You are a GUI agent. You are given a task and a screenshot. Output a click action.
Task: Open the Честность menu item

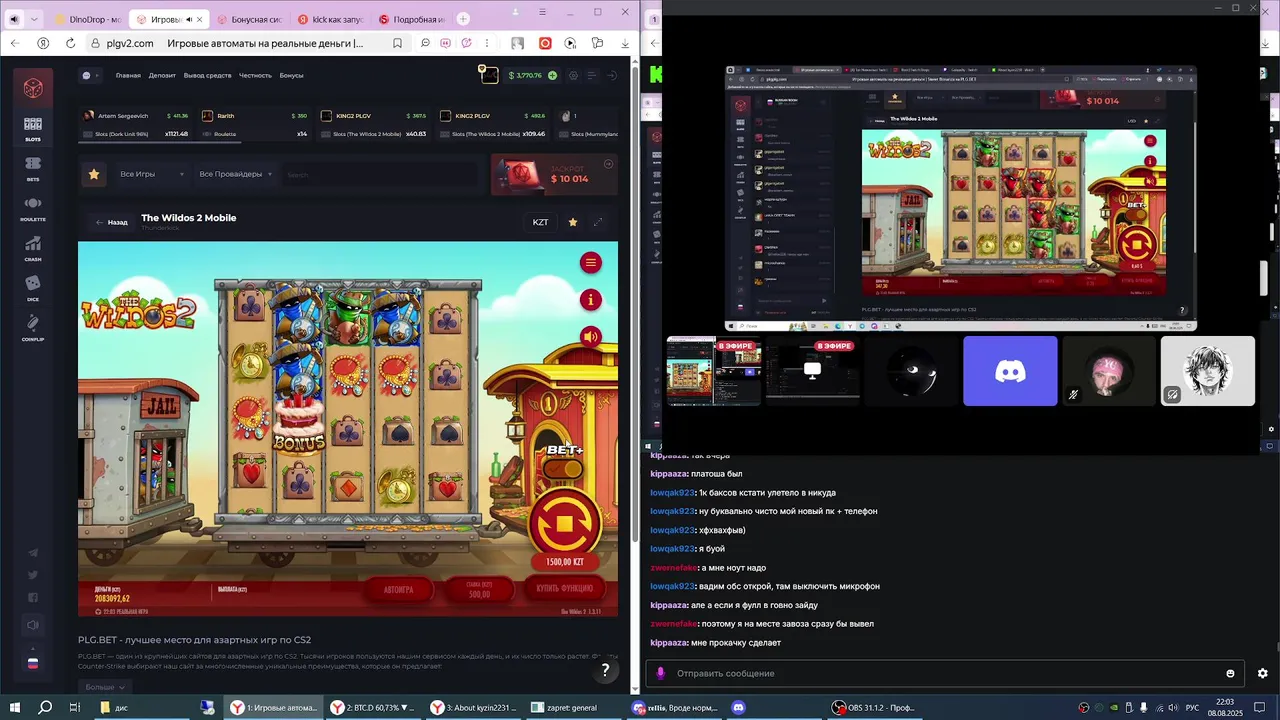(x=255, y=75)
